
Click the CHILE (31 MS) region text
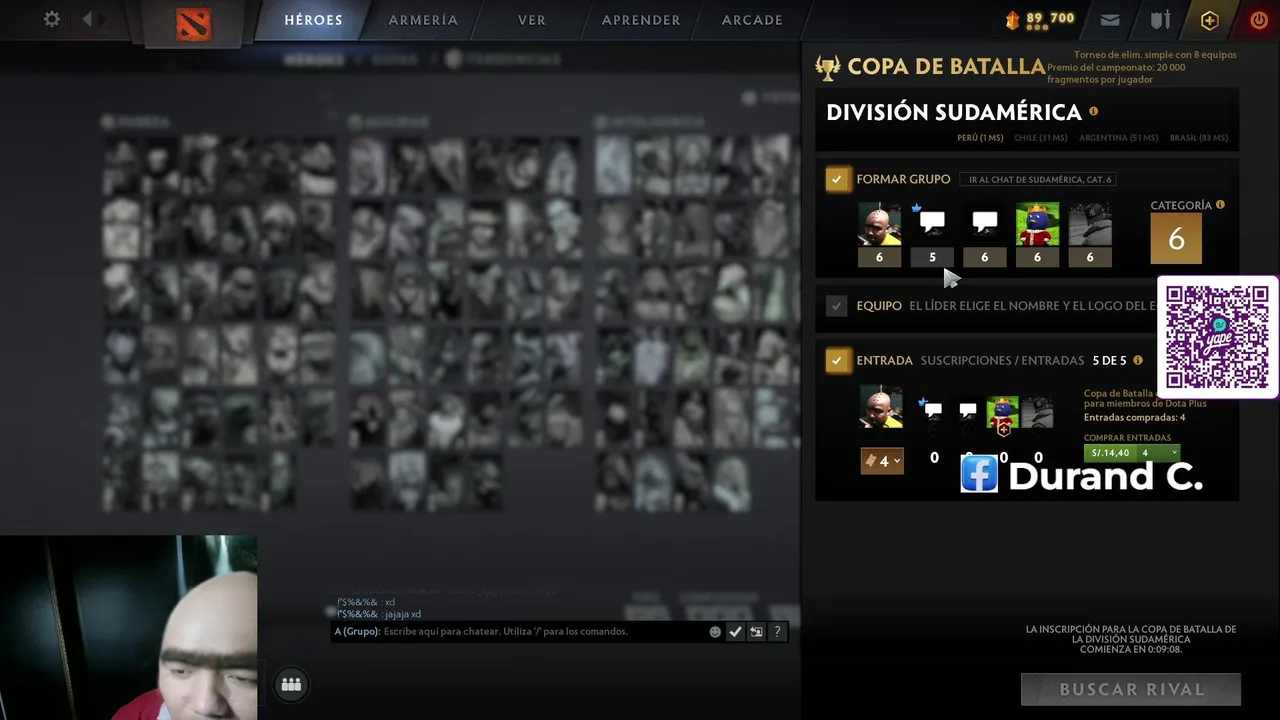tap(1040, 138)
